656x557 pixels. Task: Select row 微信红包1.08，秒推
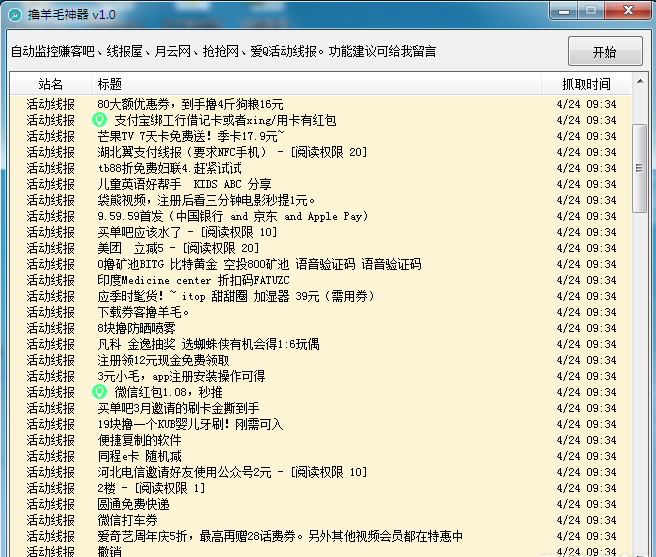[320, 392]
